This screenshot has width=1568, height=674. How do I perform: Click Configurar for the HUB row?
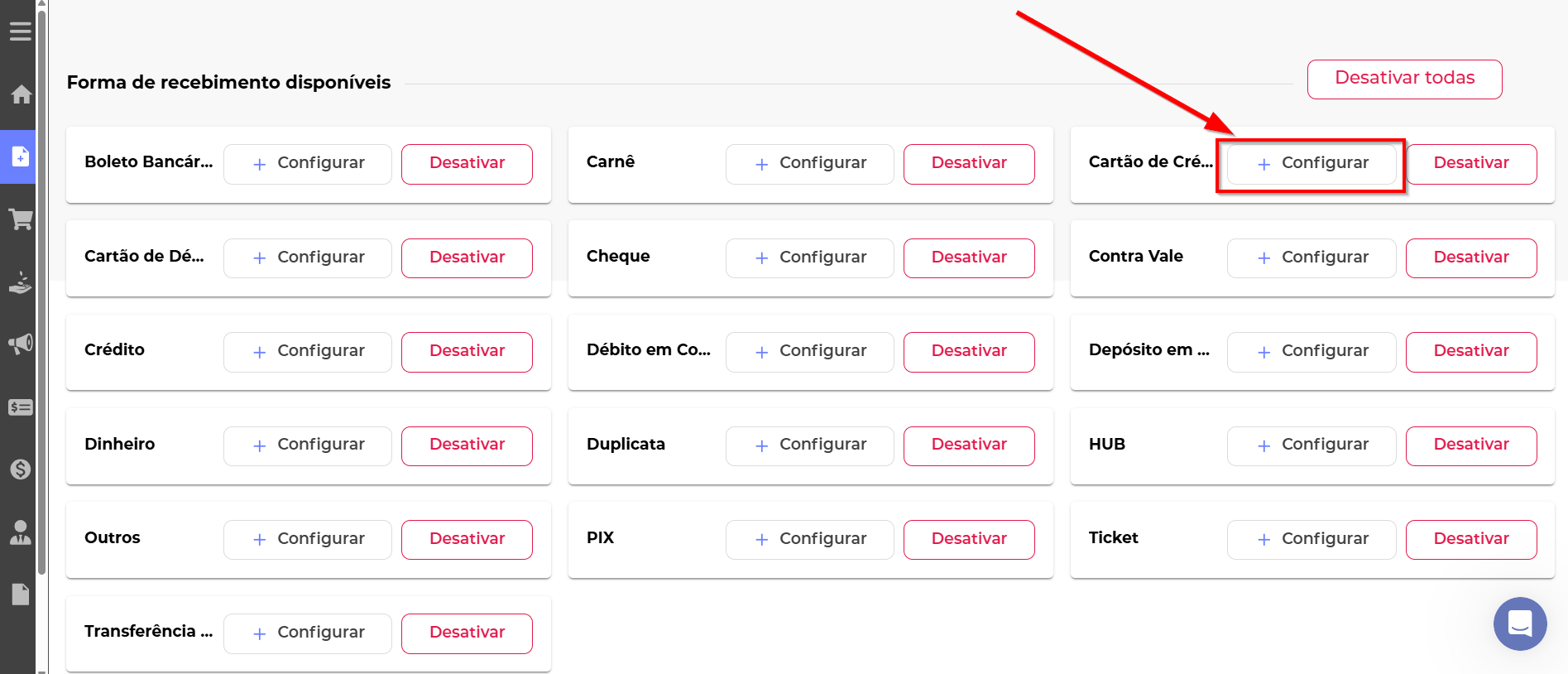point(1311,445)
